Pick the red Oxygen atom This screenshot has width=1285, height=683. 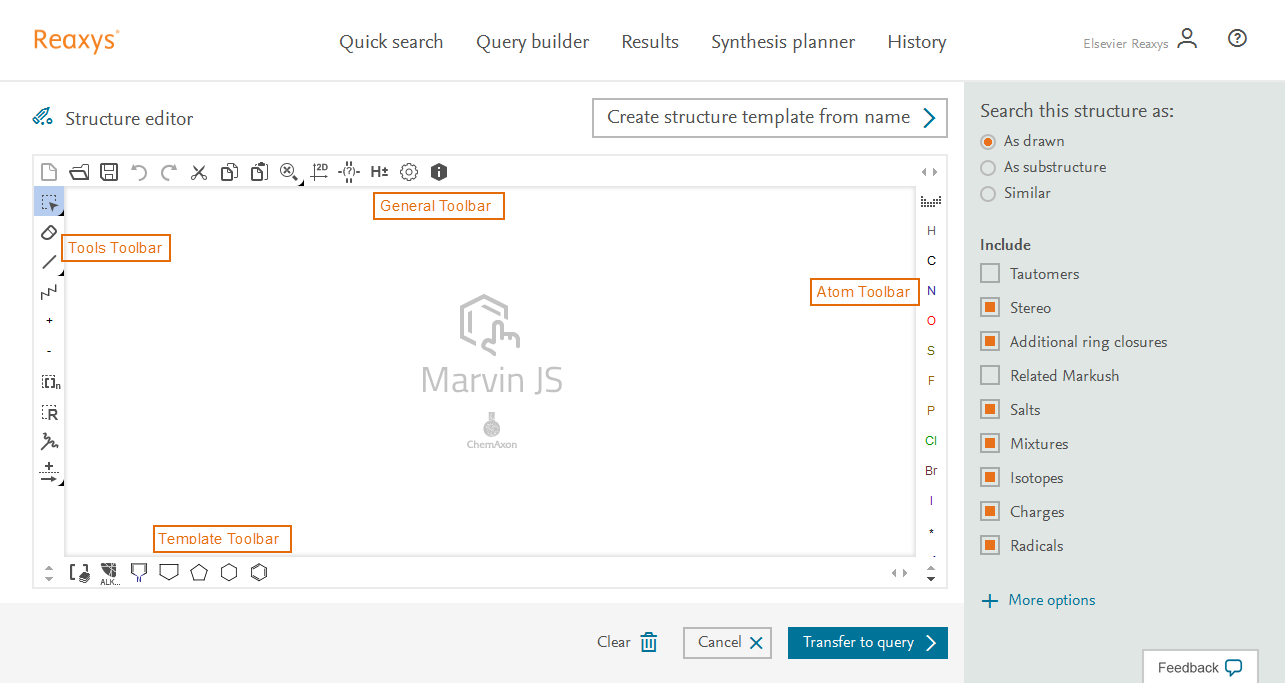(x=931, y=321)
